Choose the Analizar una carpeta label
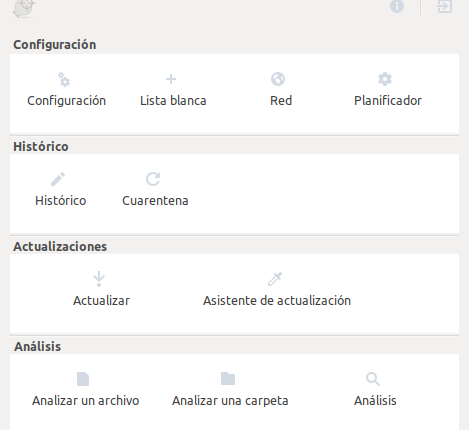 230,401
